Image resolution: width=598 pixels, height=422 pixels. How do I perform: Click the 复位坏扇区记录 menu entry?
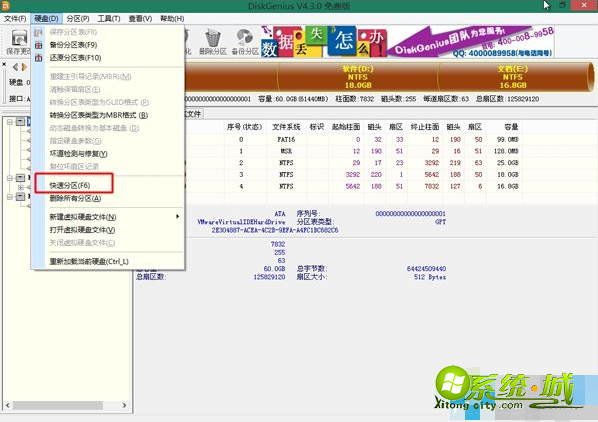tap(108, 167)
